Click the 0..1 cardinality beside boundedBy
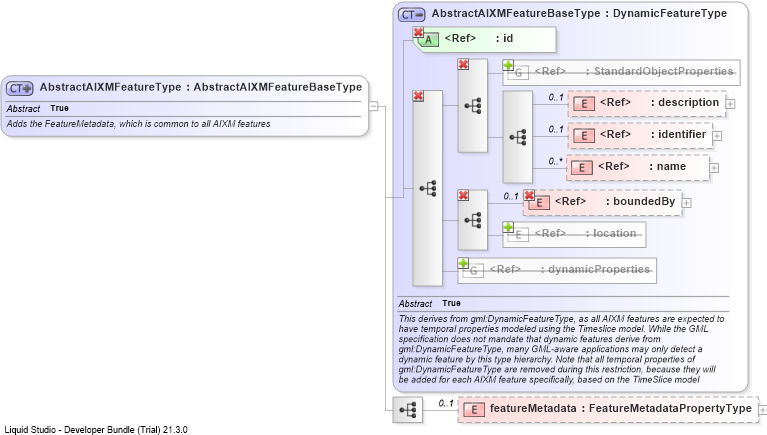The height and width of the screenshot is (435, 767). coord(511,196)
